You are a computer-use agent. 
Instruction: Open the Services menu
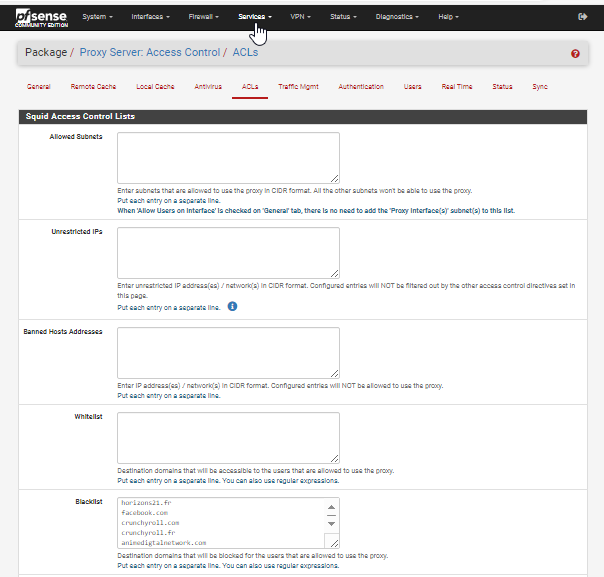click(x=254, y=17)
